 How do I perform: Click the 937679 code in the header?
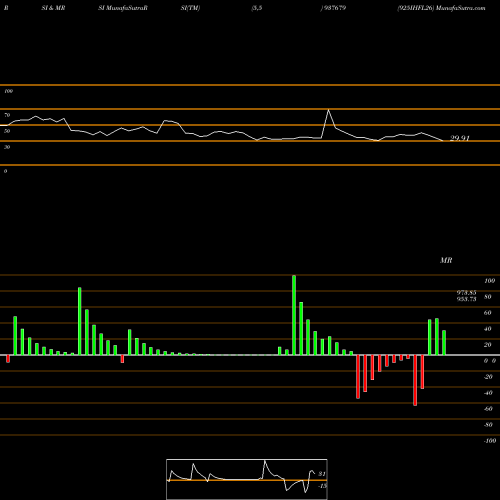pos(334,8)
